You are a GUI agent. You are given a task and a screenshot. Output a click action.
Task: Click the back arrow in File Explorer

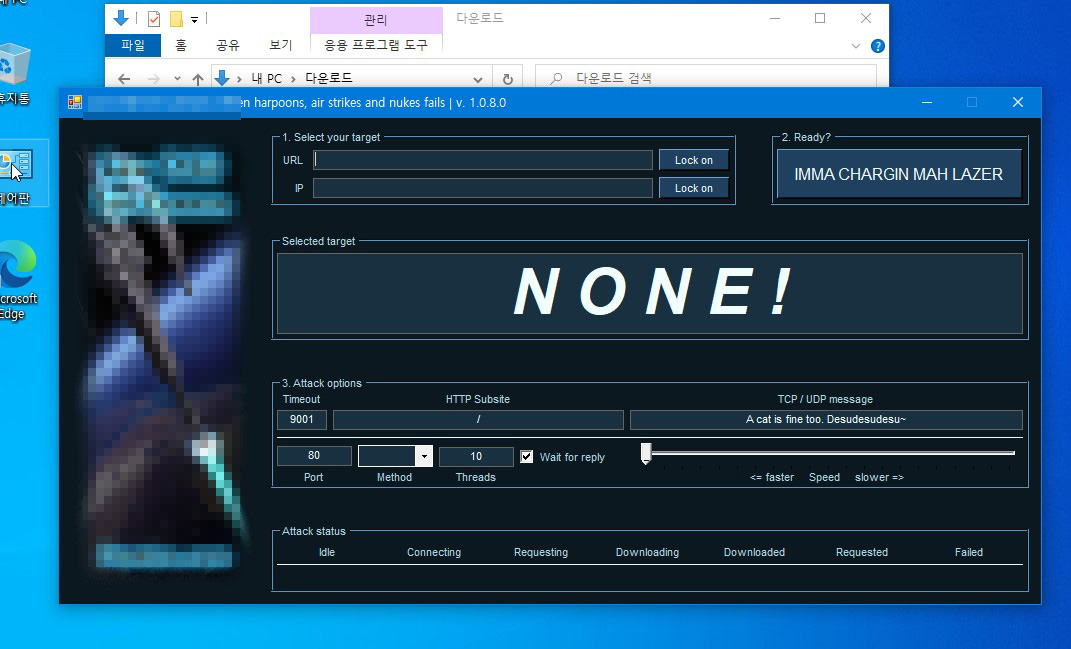pos(124,79)
